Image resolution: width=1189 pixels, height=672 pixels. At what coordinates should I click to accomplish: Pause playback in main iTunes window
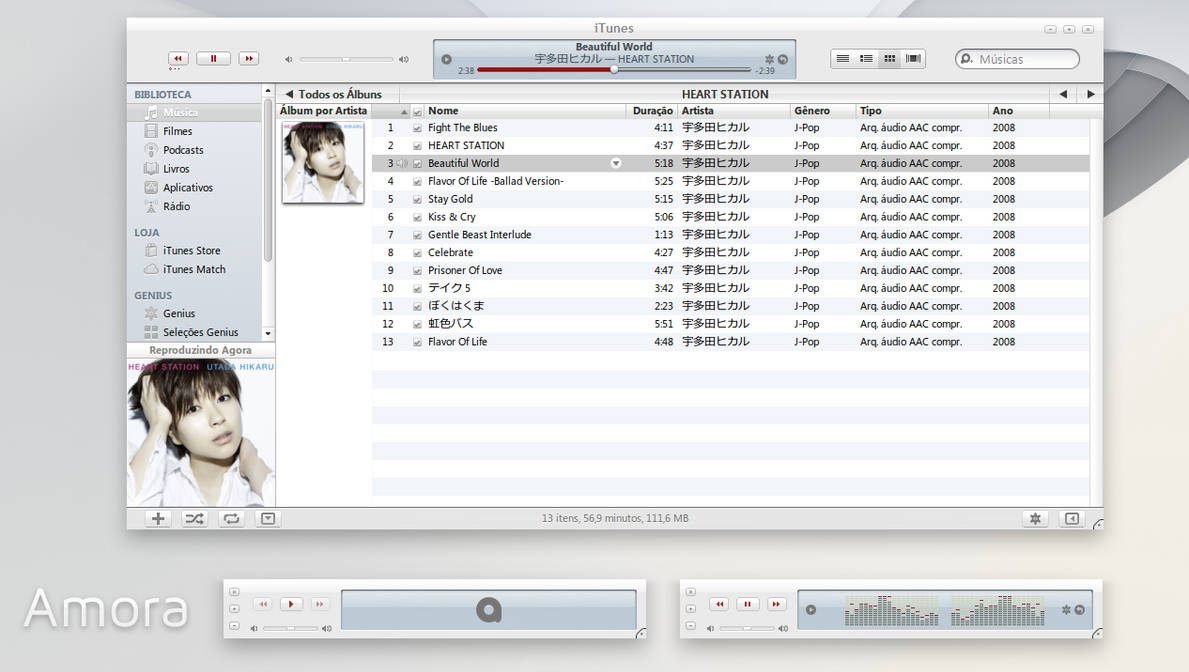click(x=213, y=58)
